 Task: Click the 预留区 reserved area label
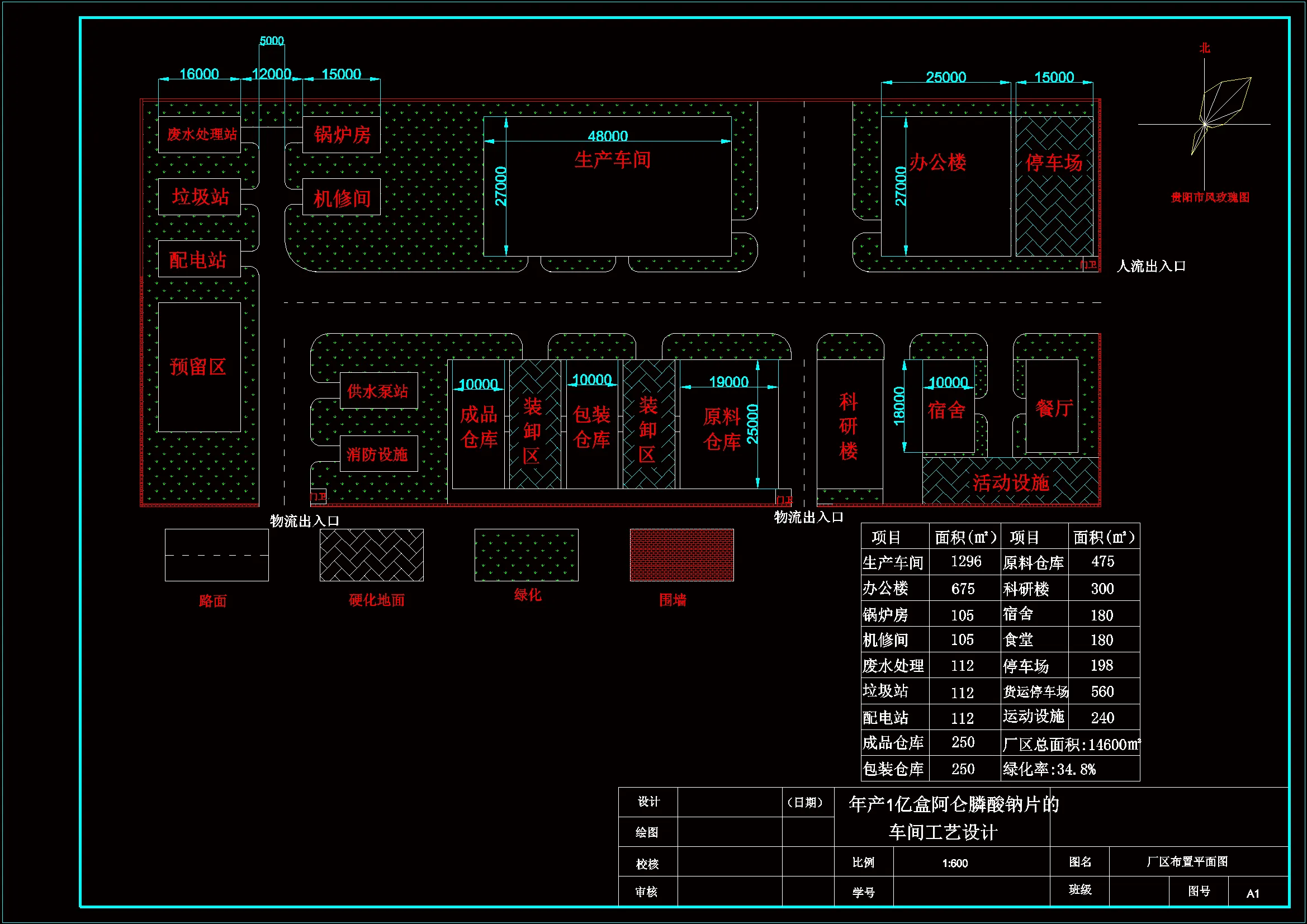coord(198,367)
